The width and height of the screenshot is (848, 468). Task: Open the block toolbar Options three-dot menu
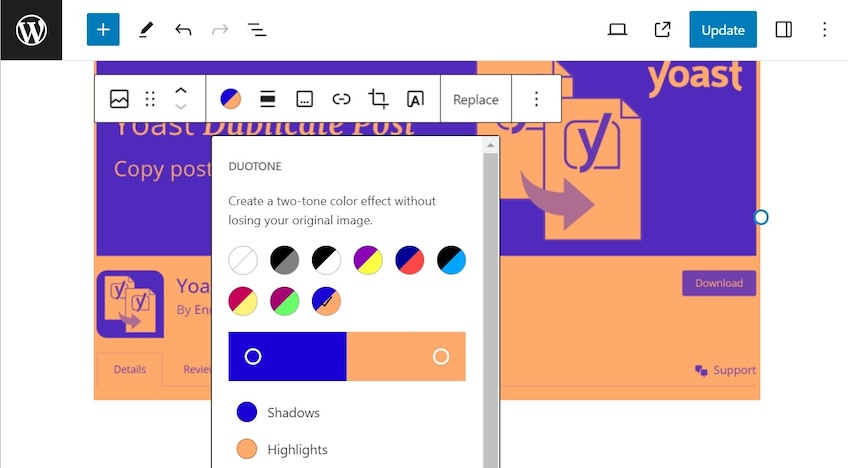pyautogui.click(x=536, y=99)
